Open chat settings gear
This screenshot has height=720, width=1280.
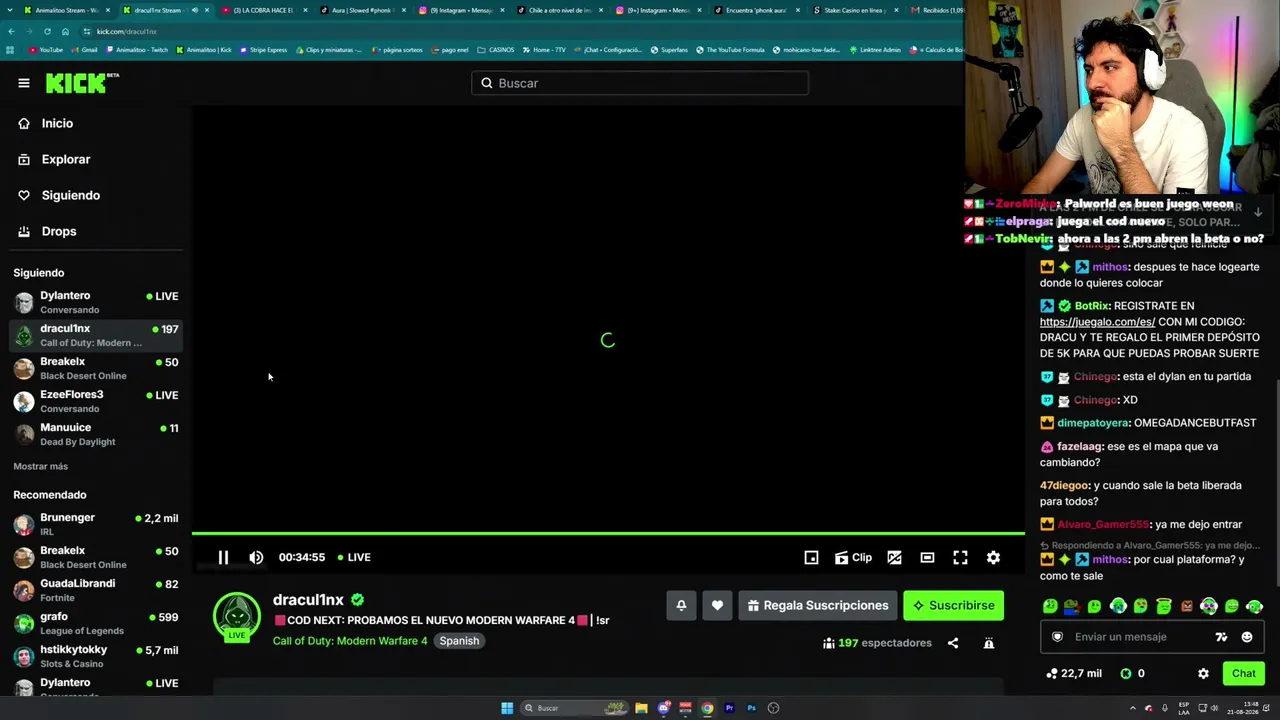coord(1203,673)
